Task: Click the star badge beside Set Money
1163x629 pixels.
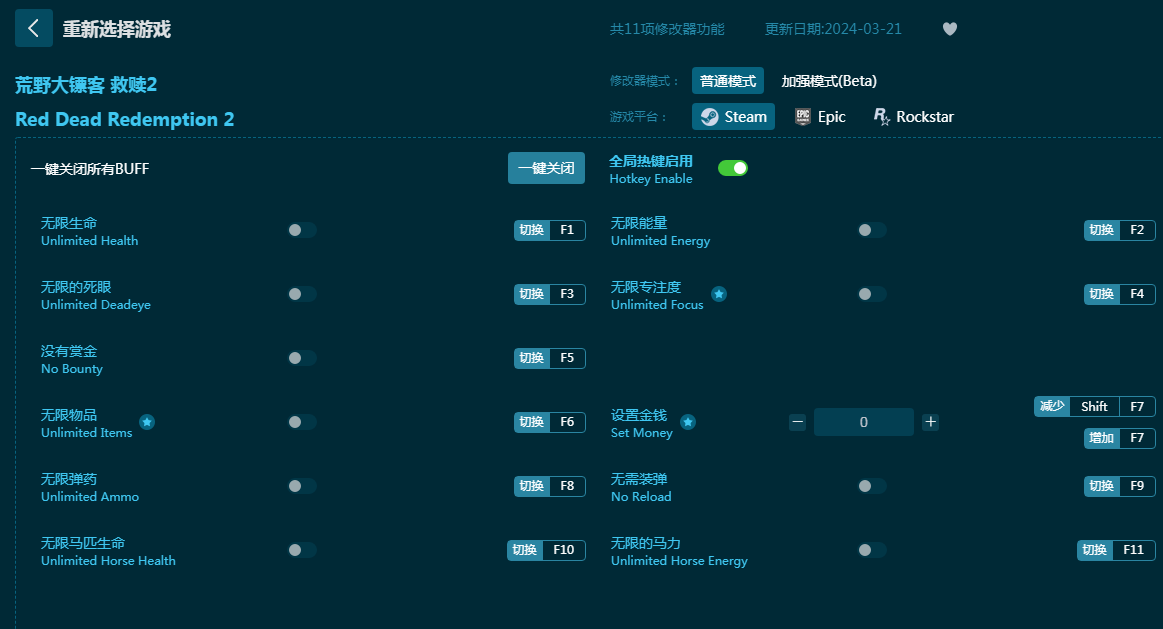Action: 688,422
